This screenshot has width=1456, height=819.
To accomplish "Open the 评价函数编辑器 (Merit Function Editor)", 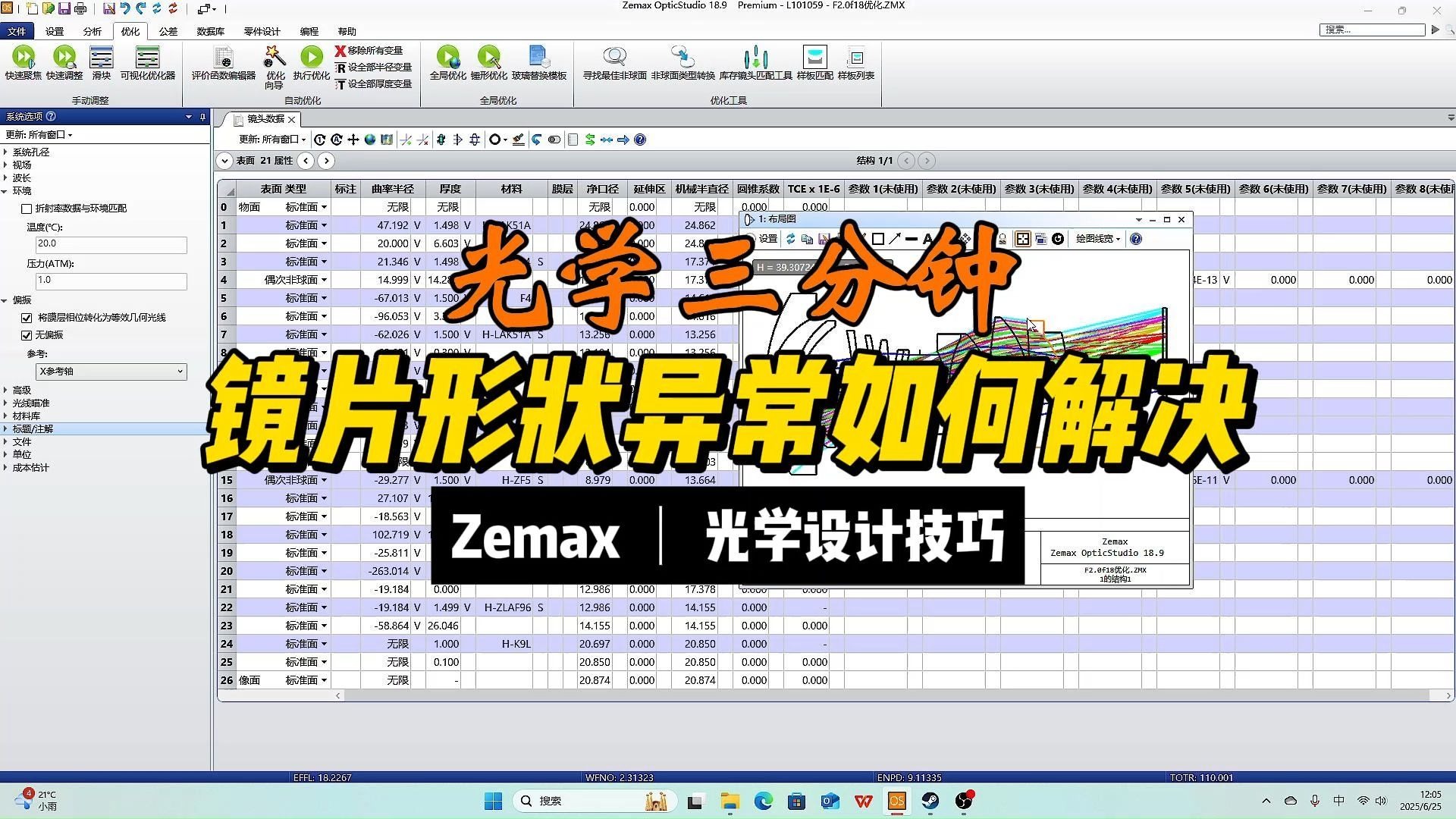I will point(223,64).
